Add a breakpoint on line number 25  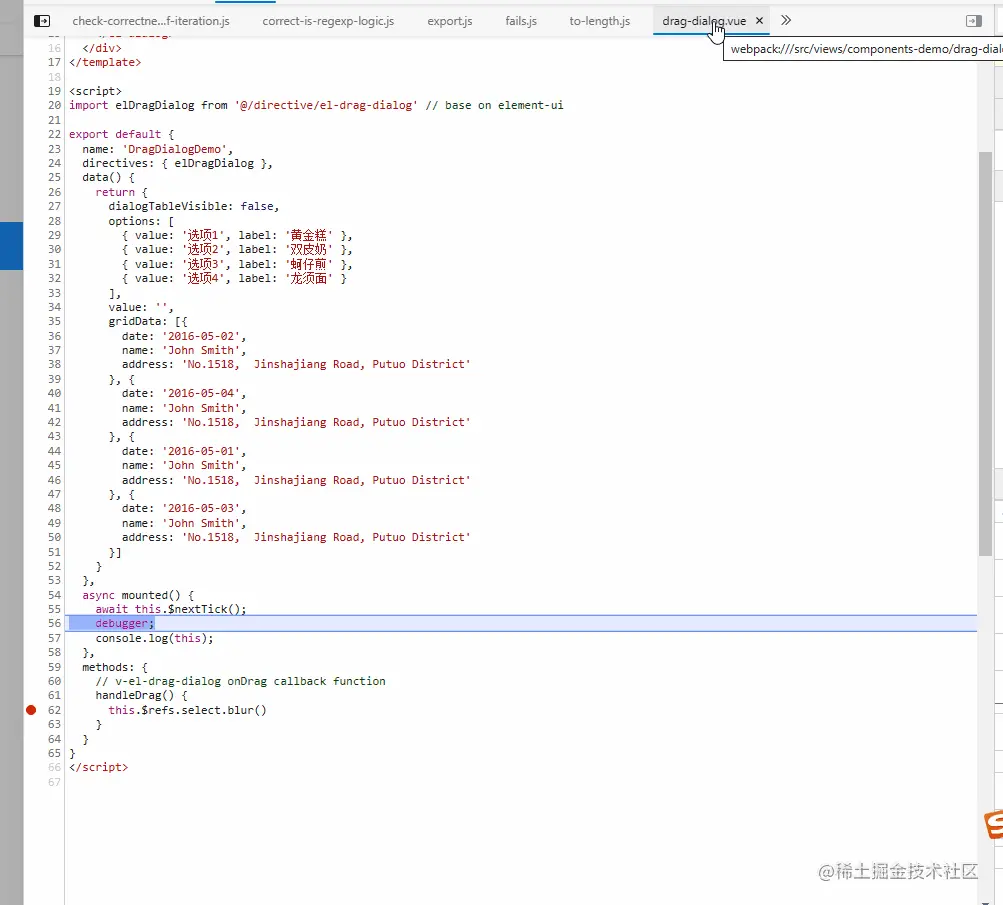tap(54, 178)
